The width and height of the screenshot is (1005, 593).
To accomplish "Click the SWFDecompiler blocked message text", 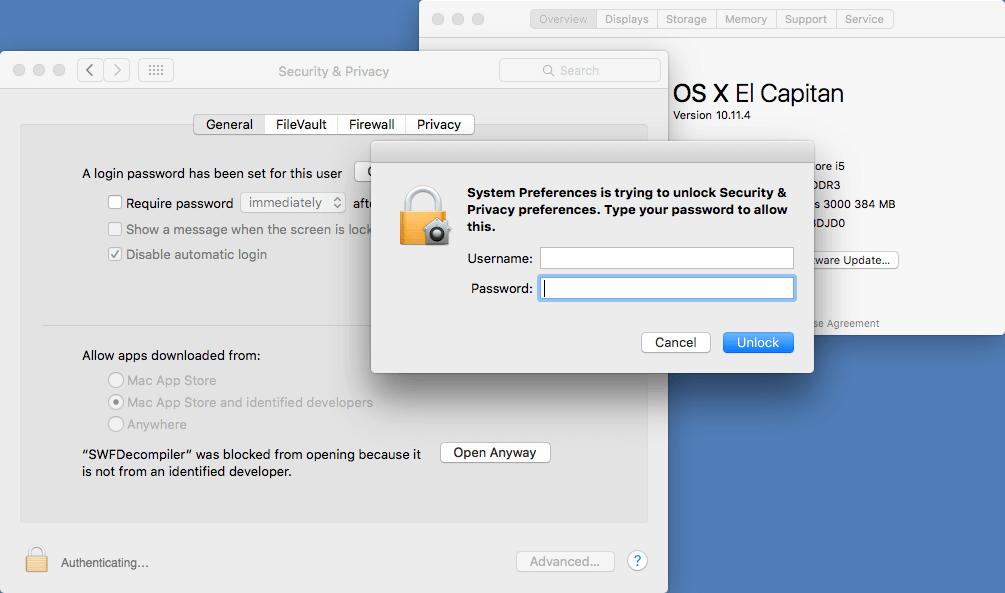I will (x=251, y=463).
